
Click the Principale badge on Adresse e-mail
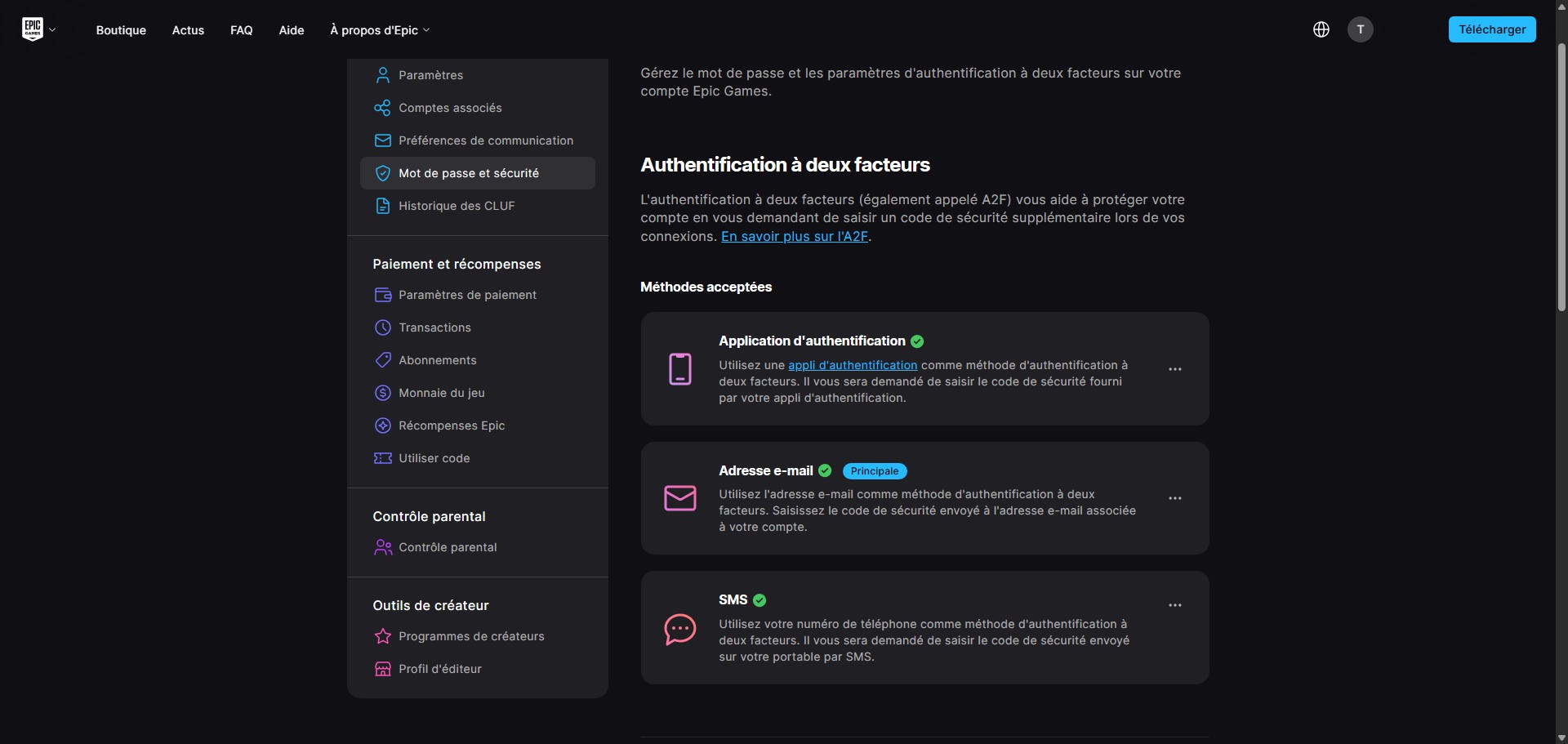tap(874, 471)
